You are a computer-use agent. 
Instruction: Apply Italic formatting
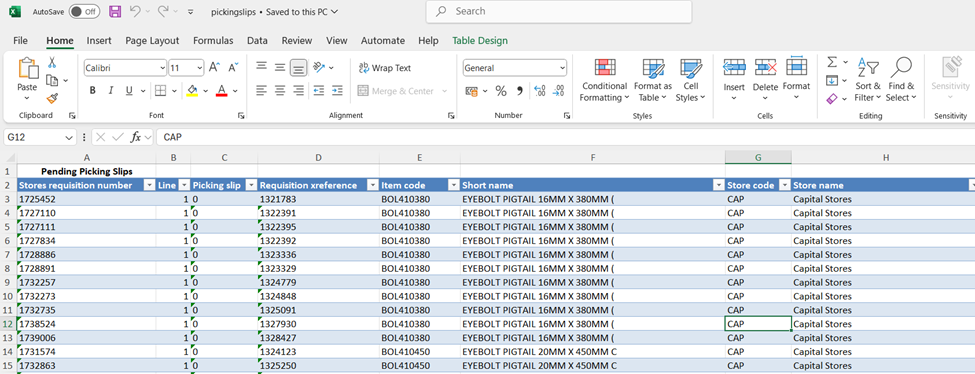coord(111,91)
